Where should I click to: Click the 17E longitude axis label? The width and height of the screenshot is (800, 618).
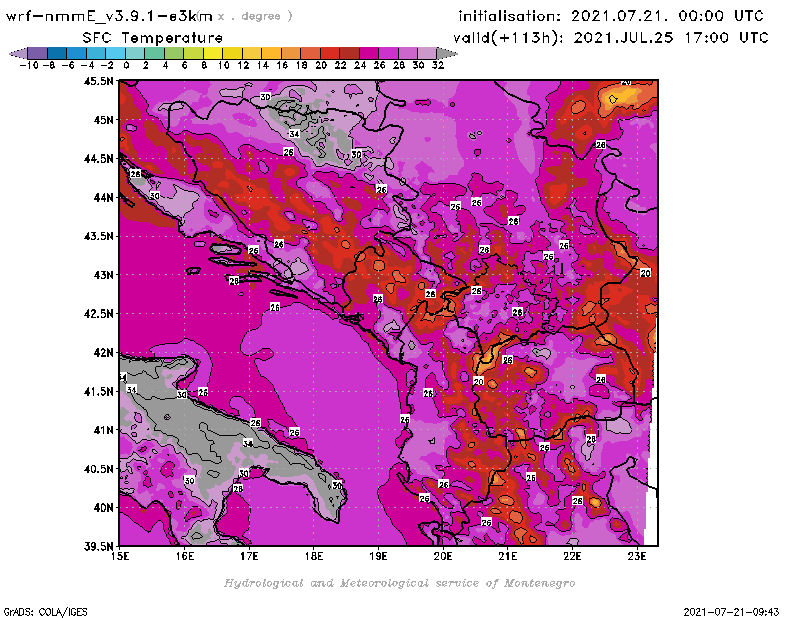(x=249, y=556)
